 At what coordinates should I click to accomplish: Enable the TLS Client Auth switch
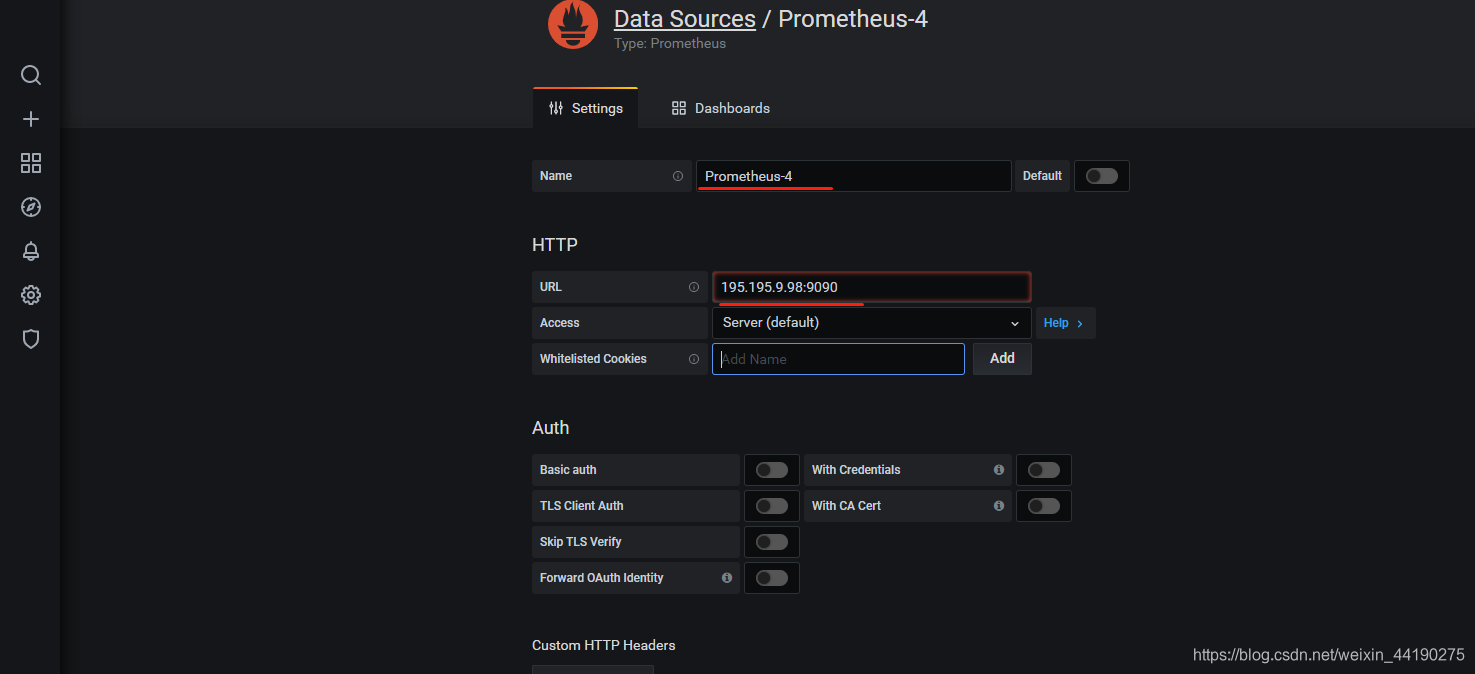[772, 506]
